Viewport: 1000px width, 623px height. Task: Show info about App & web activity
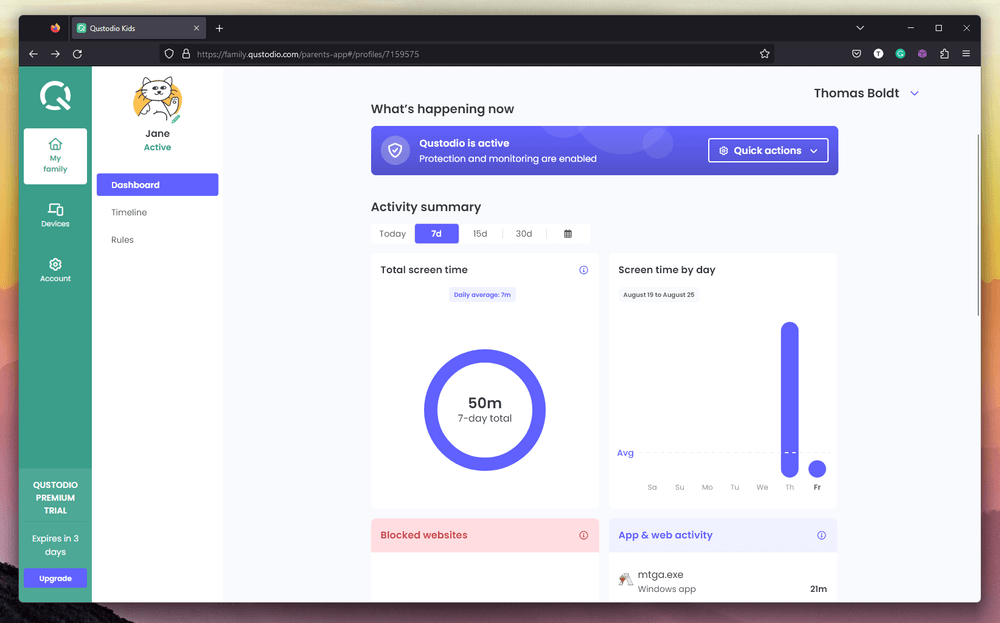click(x=821, y=535)
